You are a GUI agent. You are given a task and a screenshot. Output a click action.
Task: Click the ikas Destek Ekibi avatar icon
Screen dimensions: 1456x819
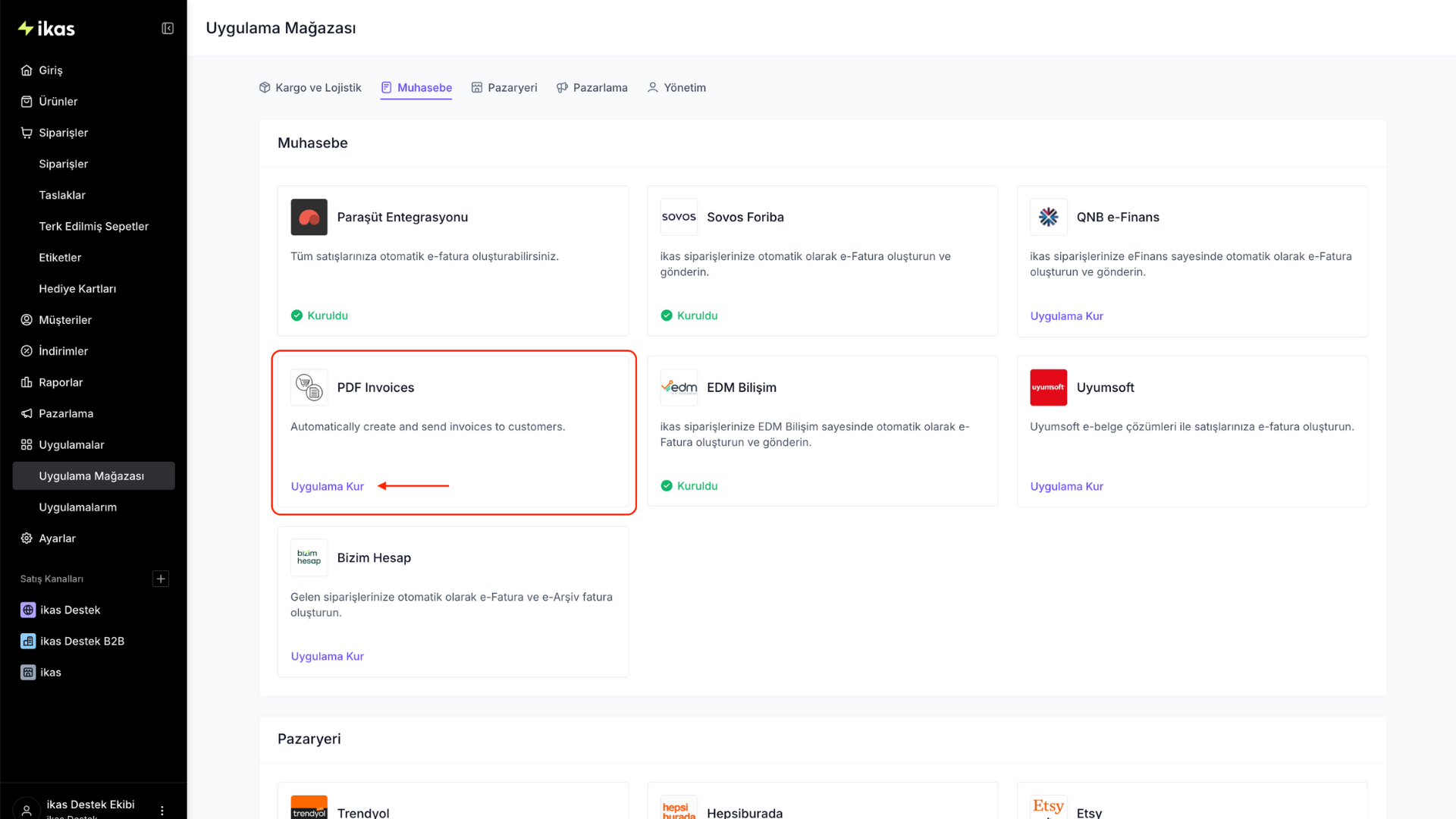tap(27, 810)
